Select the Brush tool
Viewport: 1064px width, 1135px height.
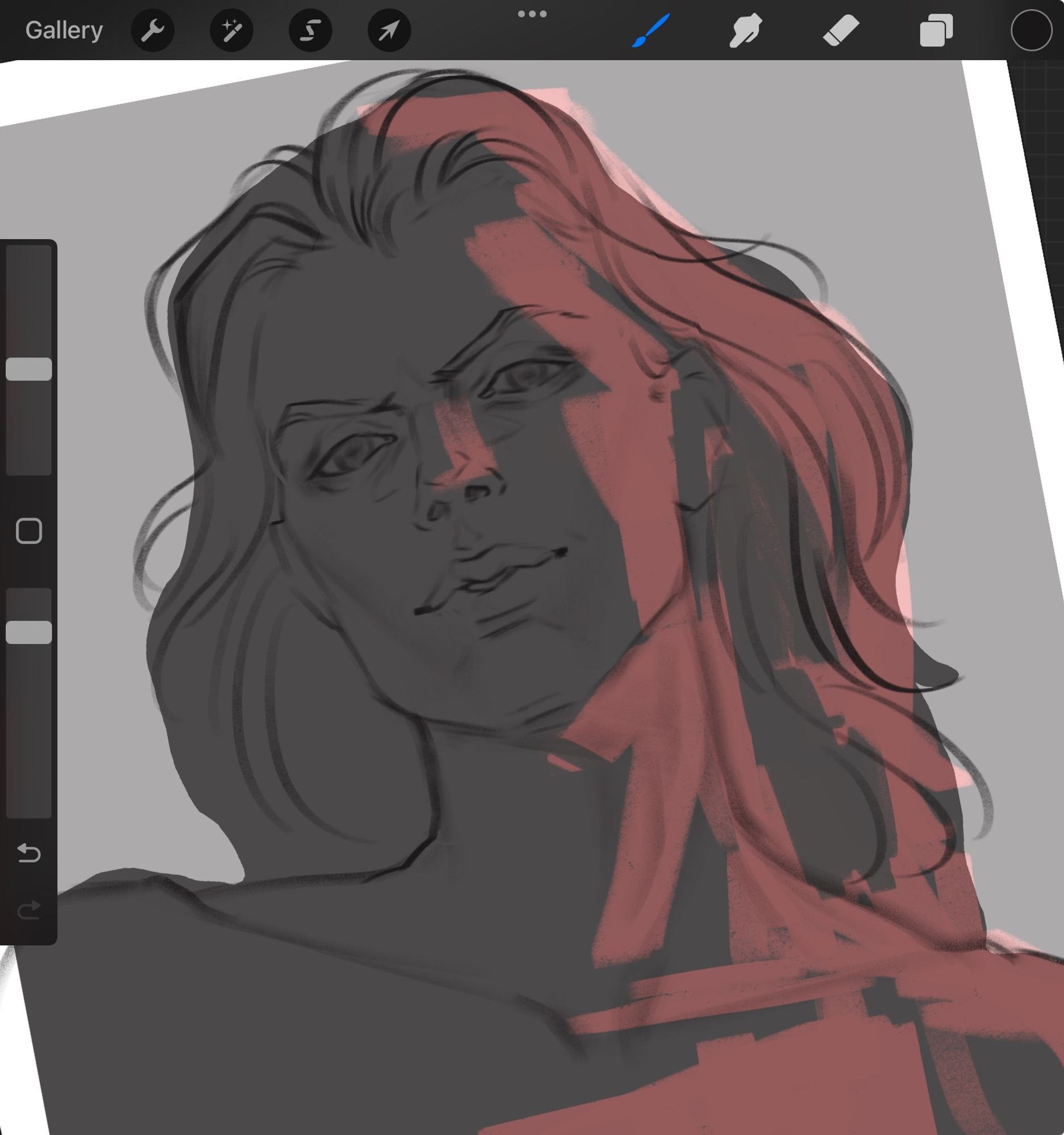(x=651, y=31)
